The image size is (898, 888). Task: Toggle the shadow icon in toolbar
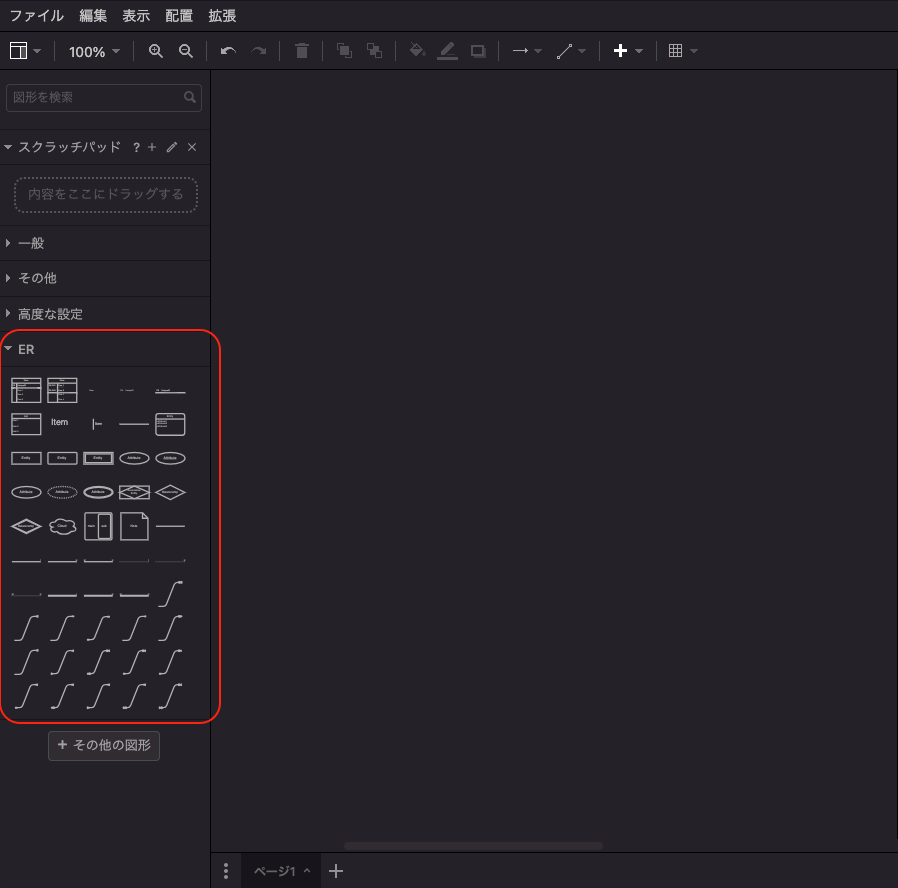point(478,52)
